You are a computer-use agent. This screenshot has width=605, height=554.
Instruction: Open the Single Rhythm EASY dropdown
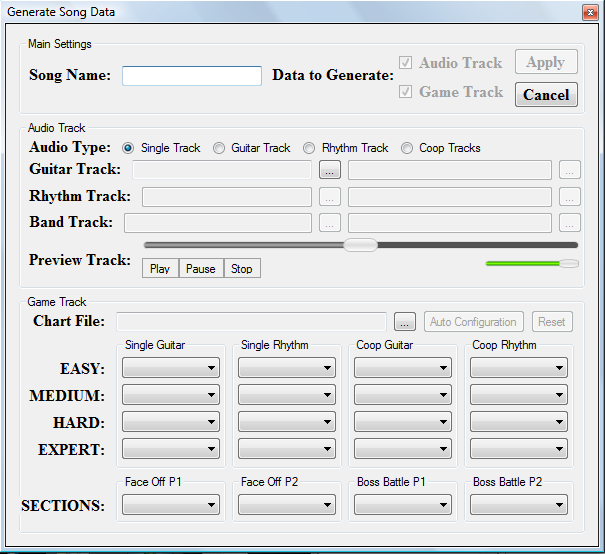point(287,368)
